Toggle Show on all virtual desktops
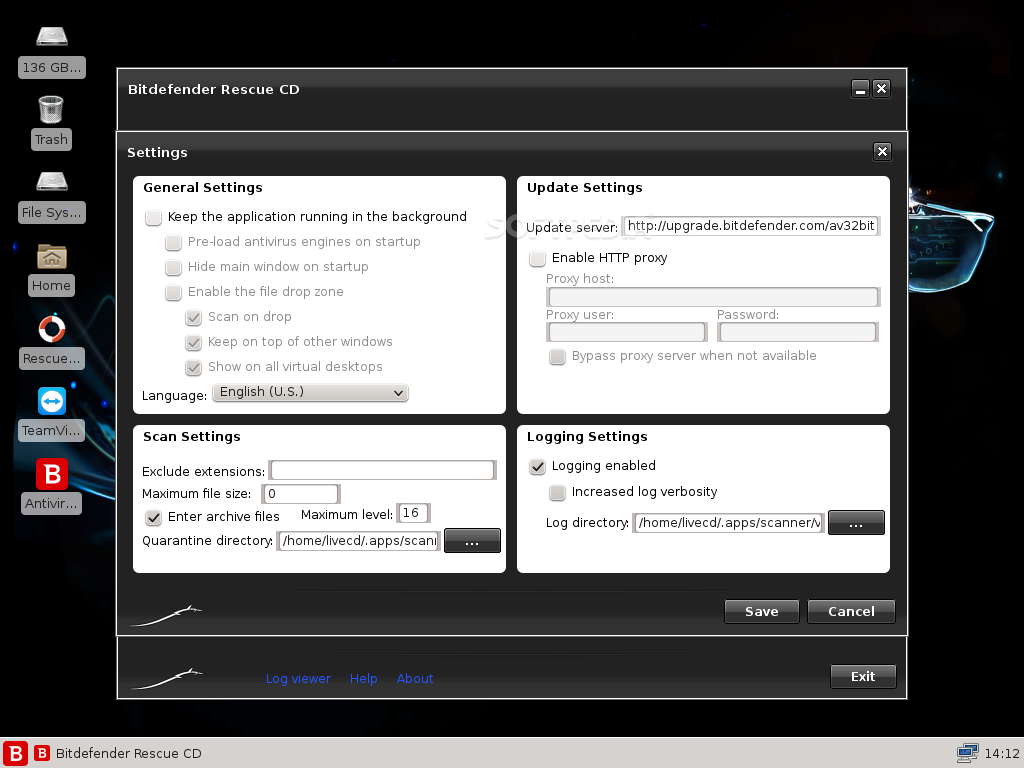 pyautogui.click(x=193, y=368)
